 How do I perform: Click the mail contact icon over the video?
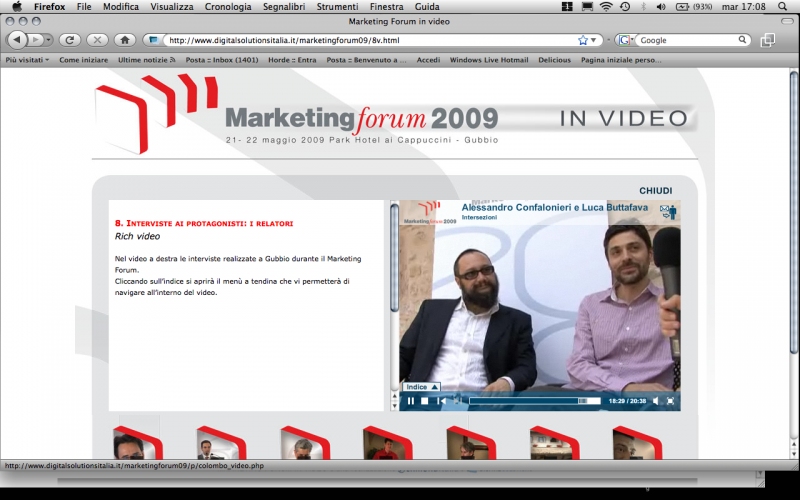(x=668, y=211)
